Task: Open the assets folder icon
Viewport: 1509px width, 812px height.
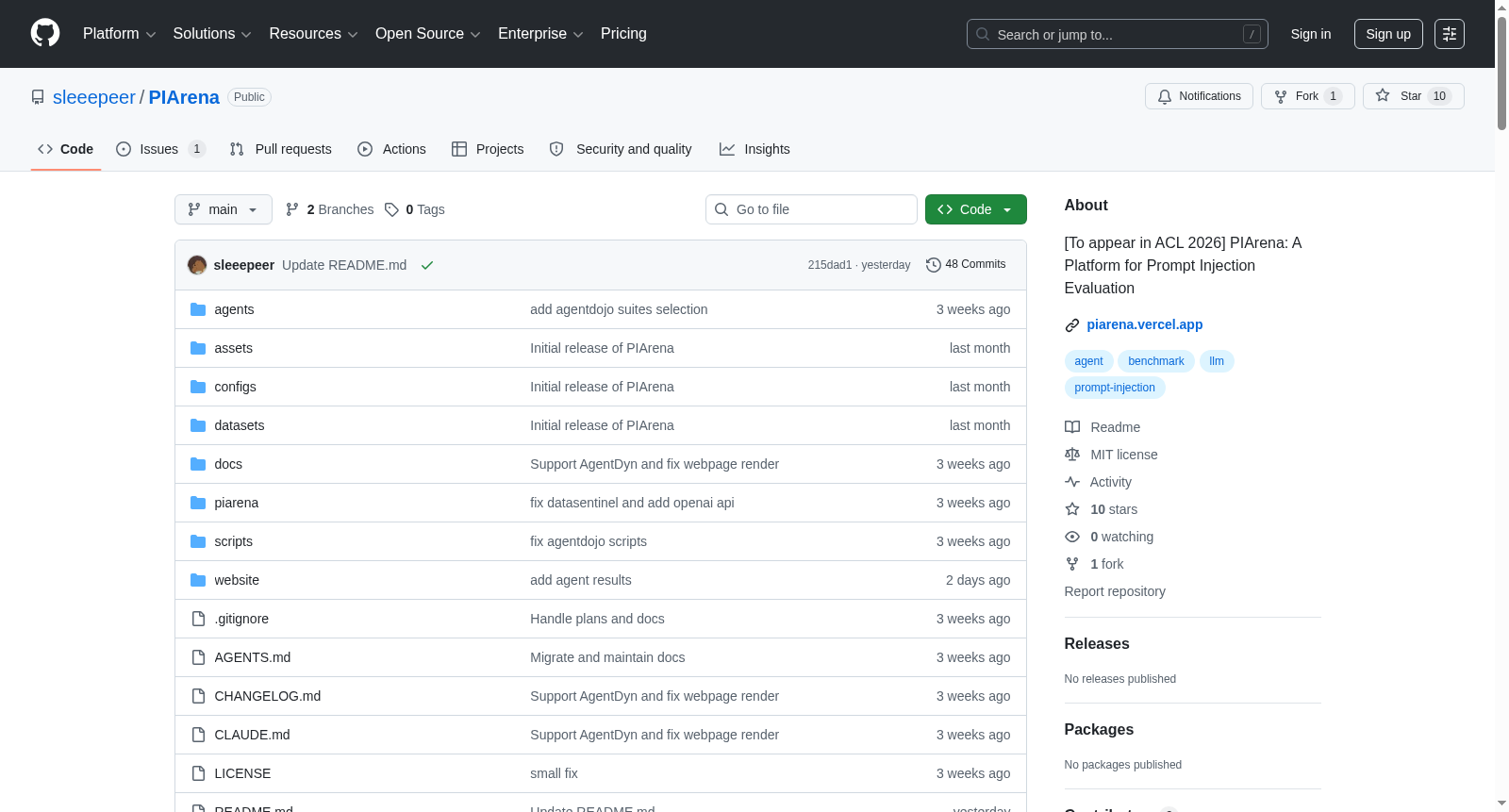Action: point(198,348)
